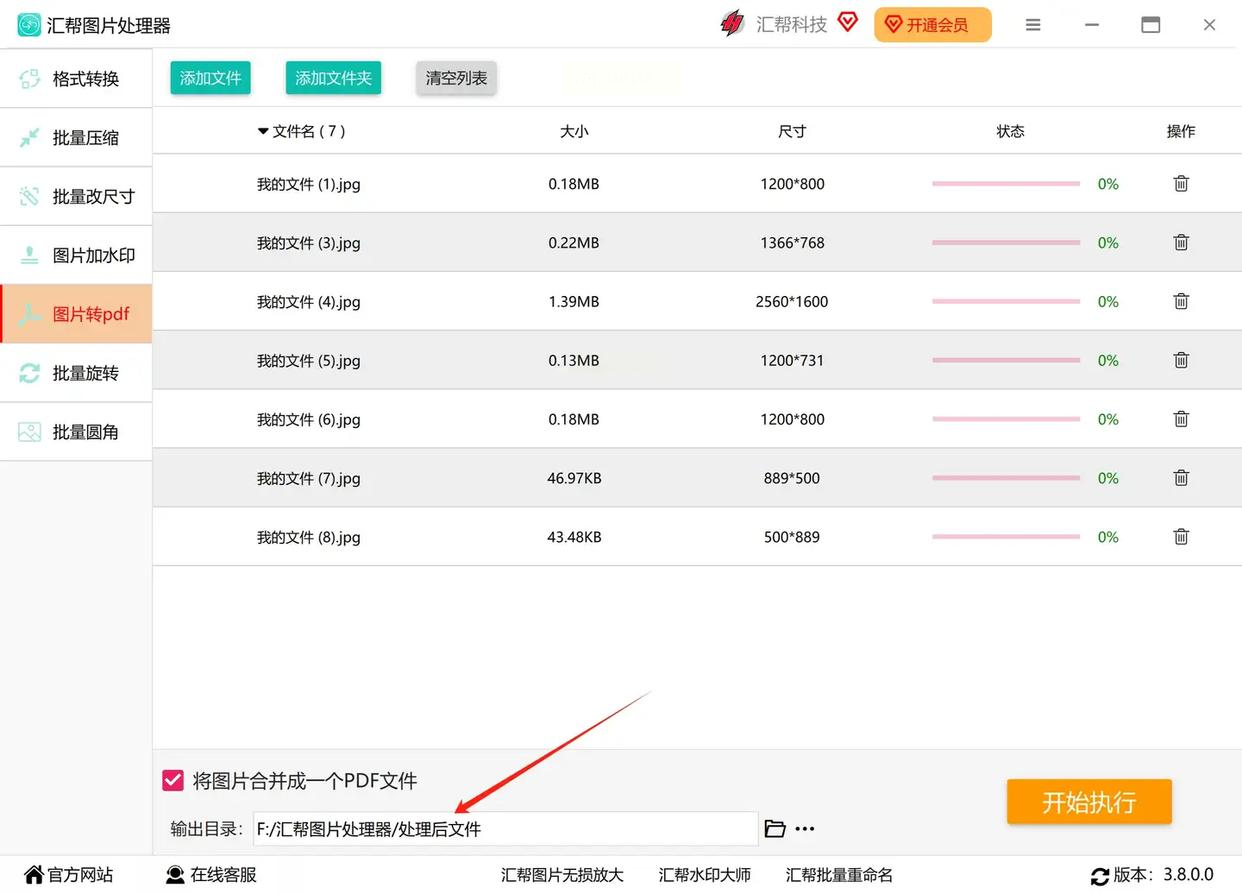Select file name 我的文件 (5).jpg
This screenshot has height=894, width=1242.
point(308,361)
